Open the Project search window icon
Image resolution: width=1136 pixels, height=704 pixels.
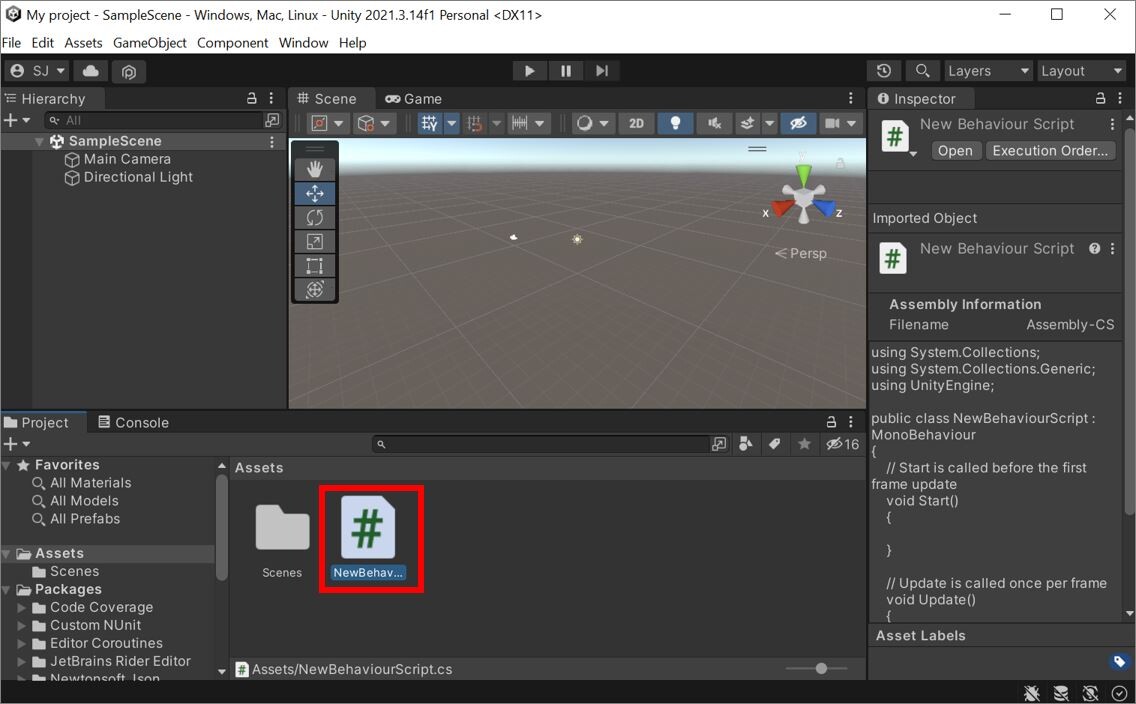719,444
